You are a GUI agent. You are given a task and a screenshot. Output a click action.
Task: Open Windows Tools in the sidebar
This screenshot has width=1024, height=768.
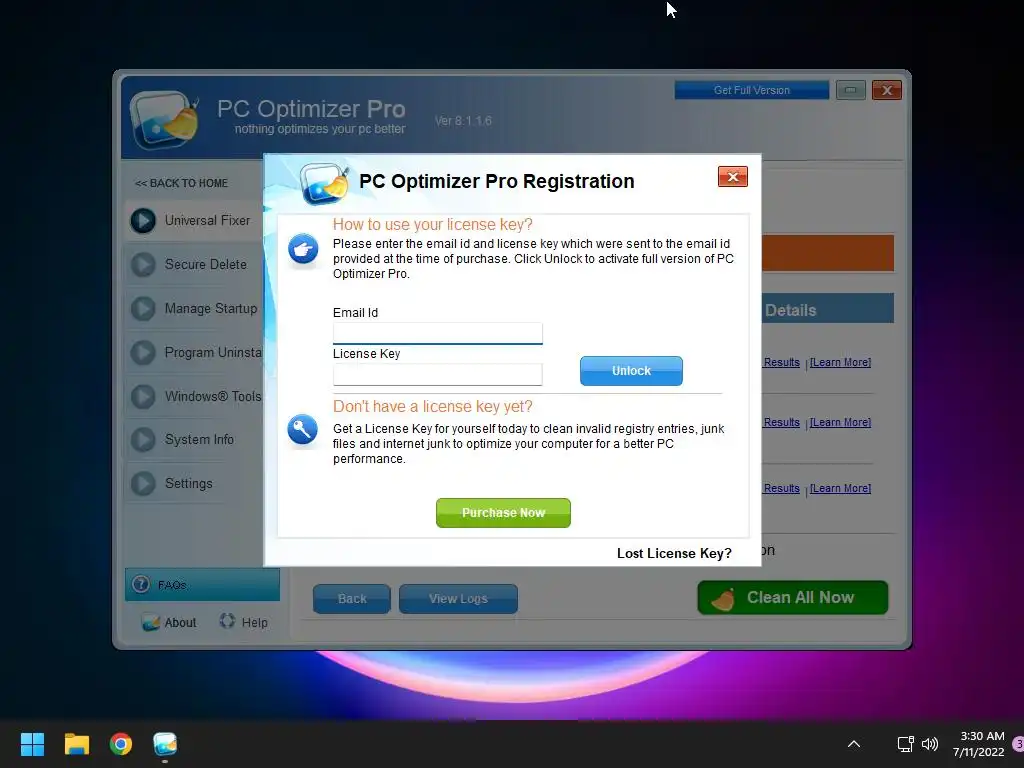point(196,396)
